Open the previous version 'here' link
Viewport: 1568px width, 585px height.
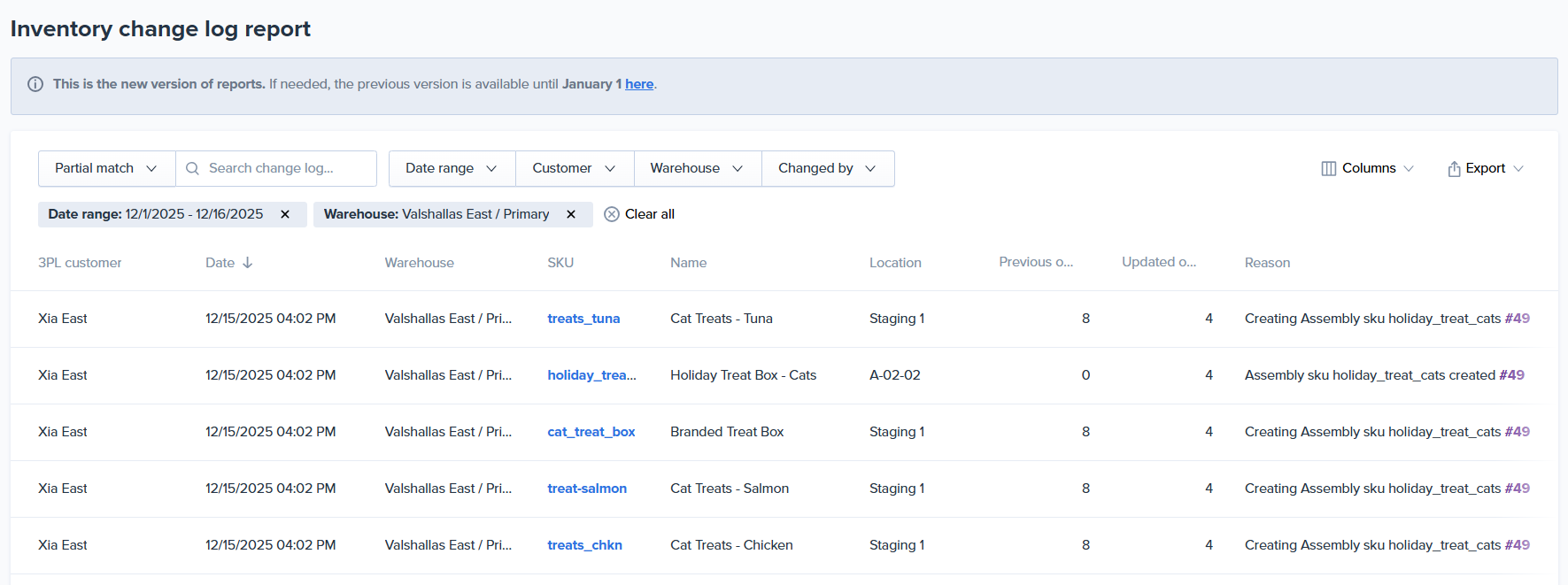tap(639, 84)
